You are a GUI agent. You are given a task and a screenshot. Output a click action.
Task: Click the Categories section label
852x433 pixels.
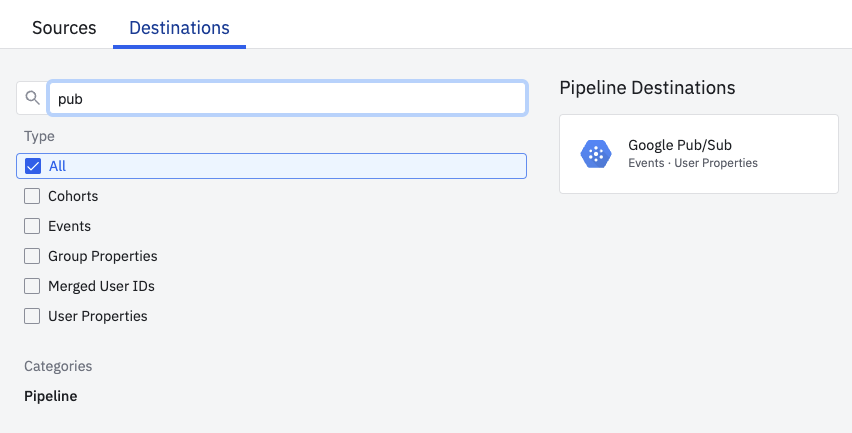point(58,366)
